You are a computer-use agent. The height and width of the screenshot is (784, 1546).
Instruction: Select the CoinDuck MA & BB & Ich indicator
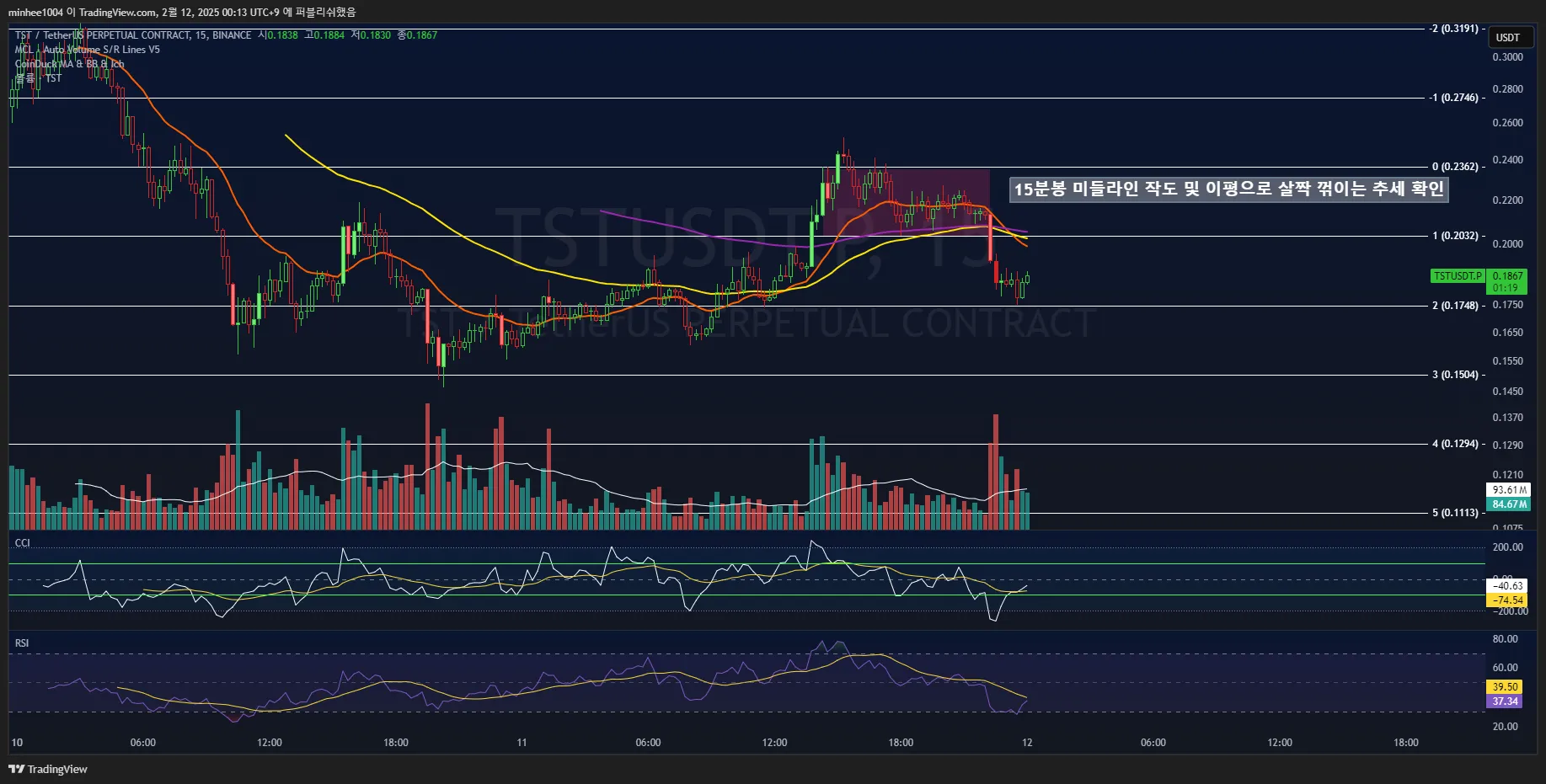coord(69,64)
